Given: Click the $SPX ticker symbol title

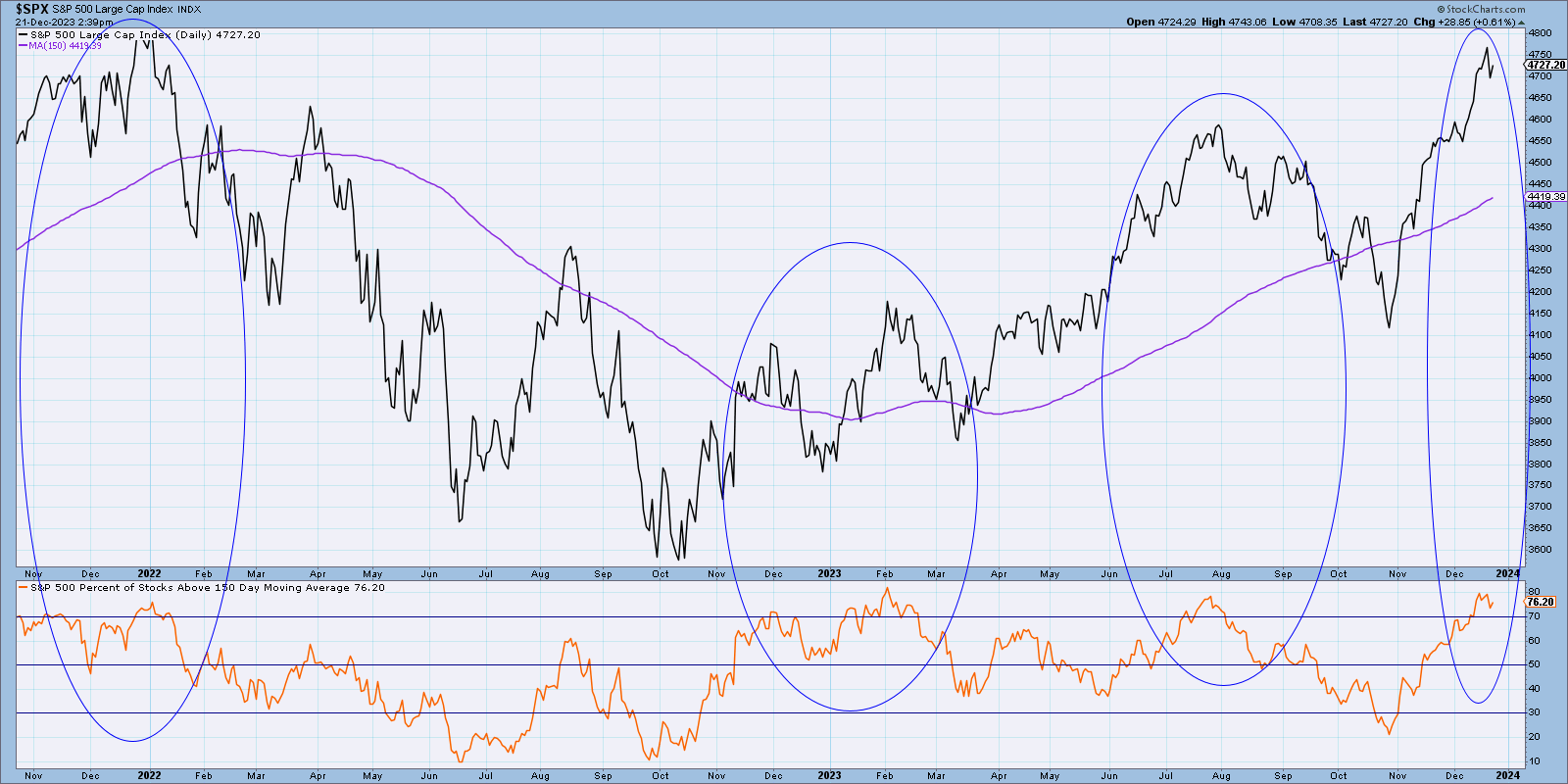Looking at the screenshot, I should click(31, 9).
